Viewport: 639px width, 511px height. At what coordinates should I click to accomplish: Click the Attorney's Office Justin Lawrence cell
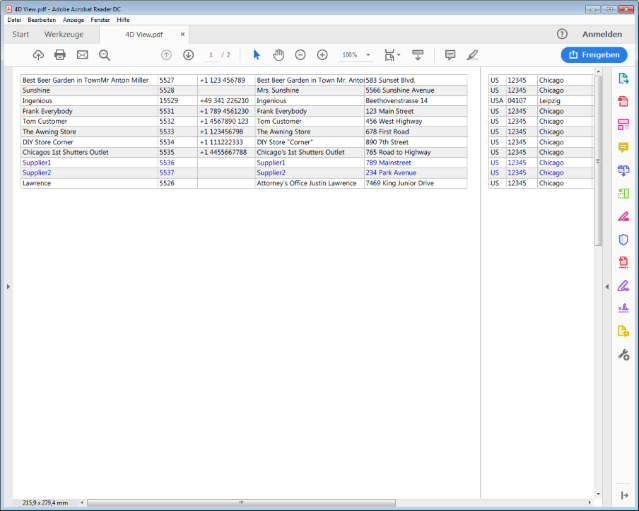(309, 183)
